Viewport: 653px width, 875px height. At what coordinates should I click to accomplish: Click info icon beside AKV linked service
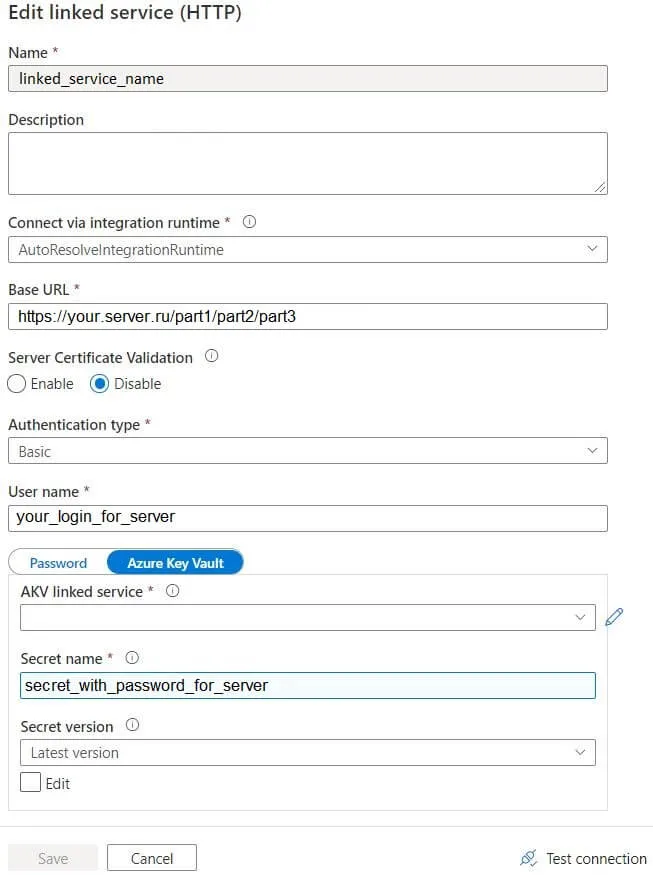click(172, 591)
